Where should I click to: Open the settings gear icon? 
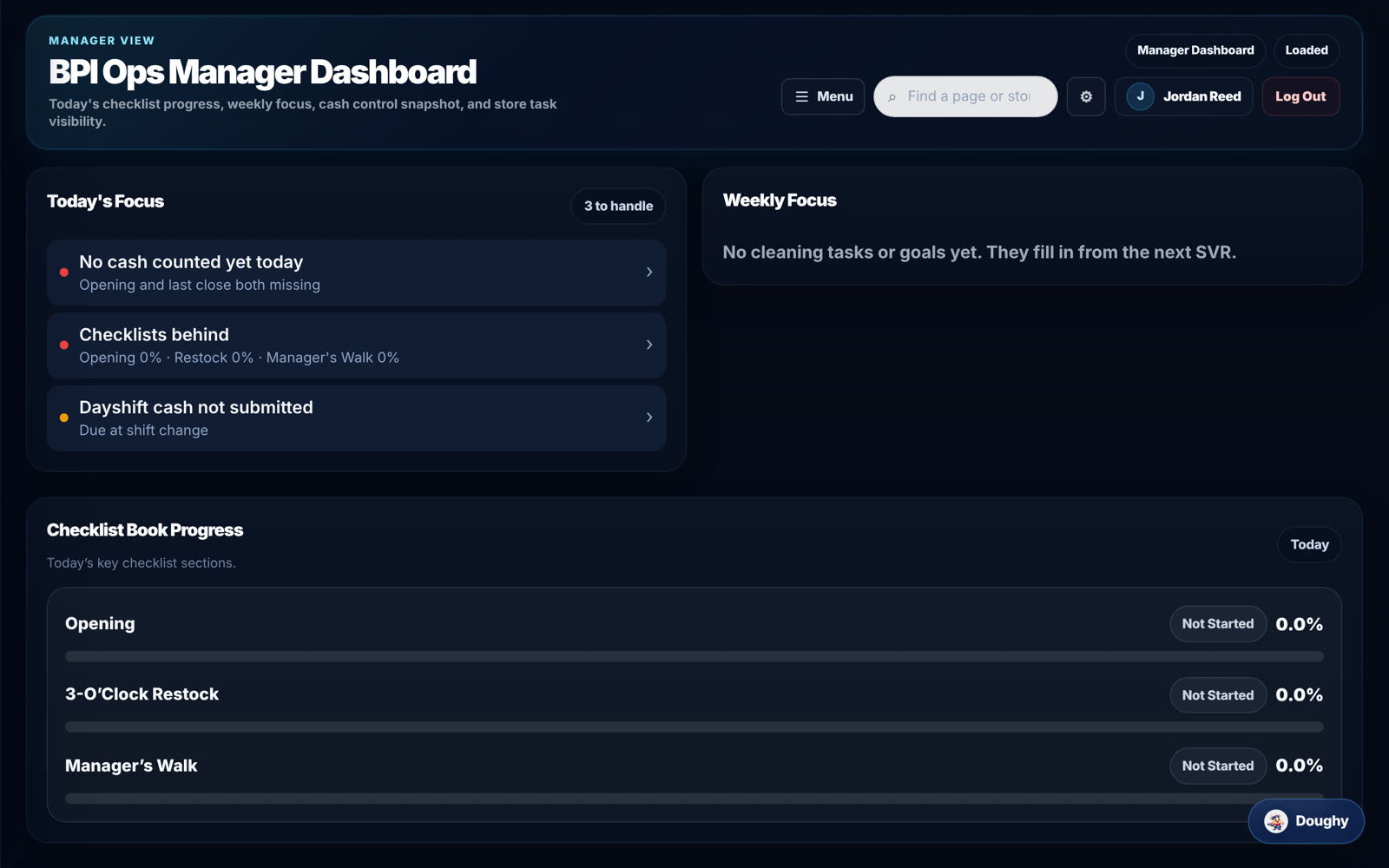pos(1086,96)
